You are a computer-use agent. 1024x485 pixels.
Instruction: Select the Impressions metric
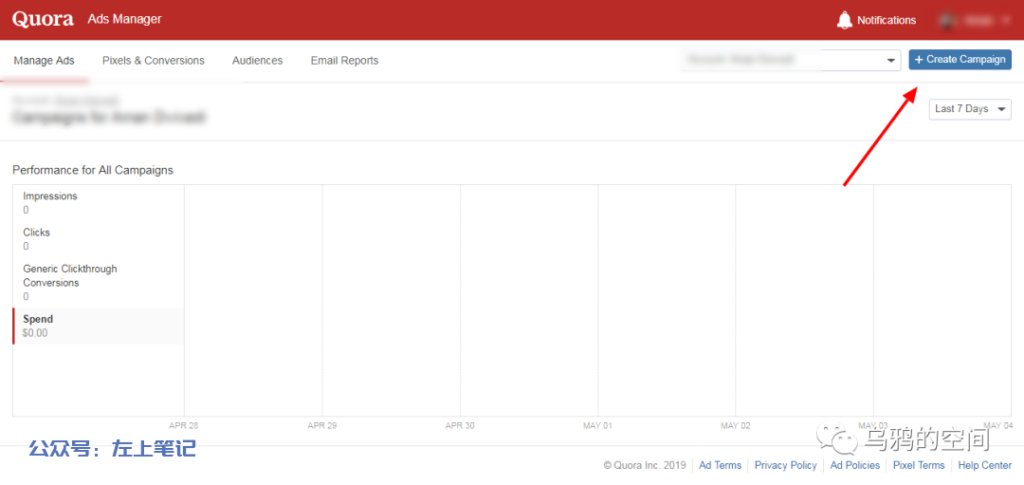98,202
